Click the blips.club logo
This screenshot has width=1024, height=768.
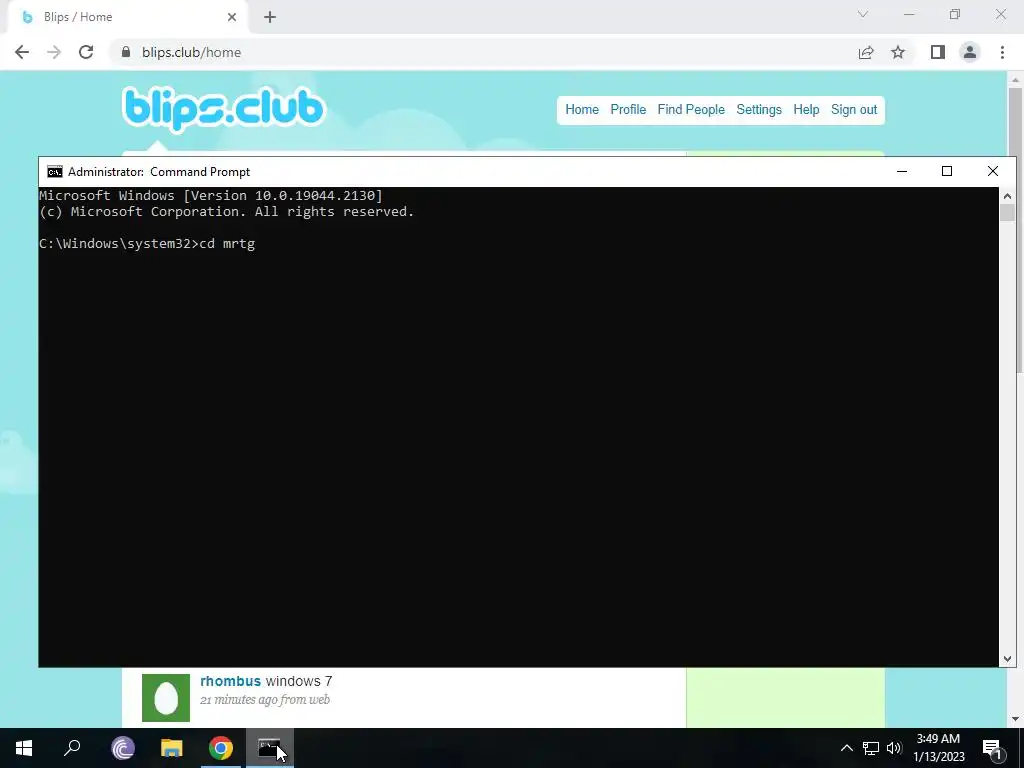click(x=223, y=109)
